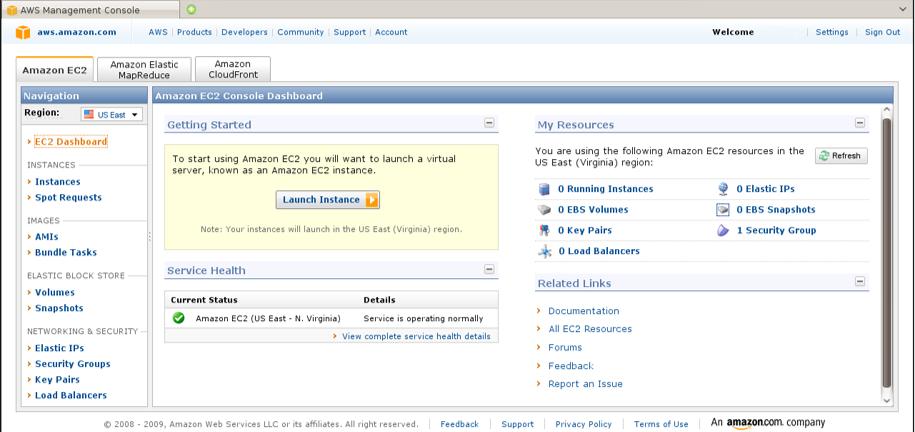
Task: Open the Forums related link
Action: point(565,347)
